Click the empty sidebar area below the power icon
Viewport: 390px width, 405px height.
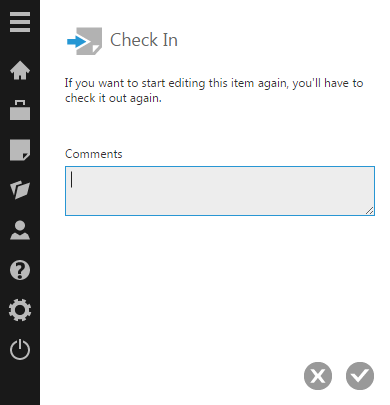point(20,383)
